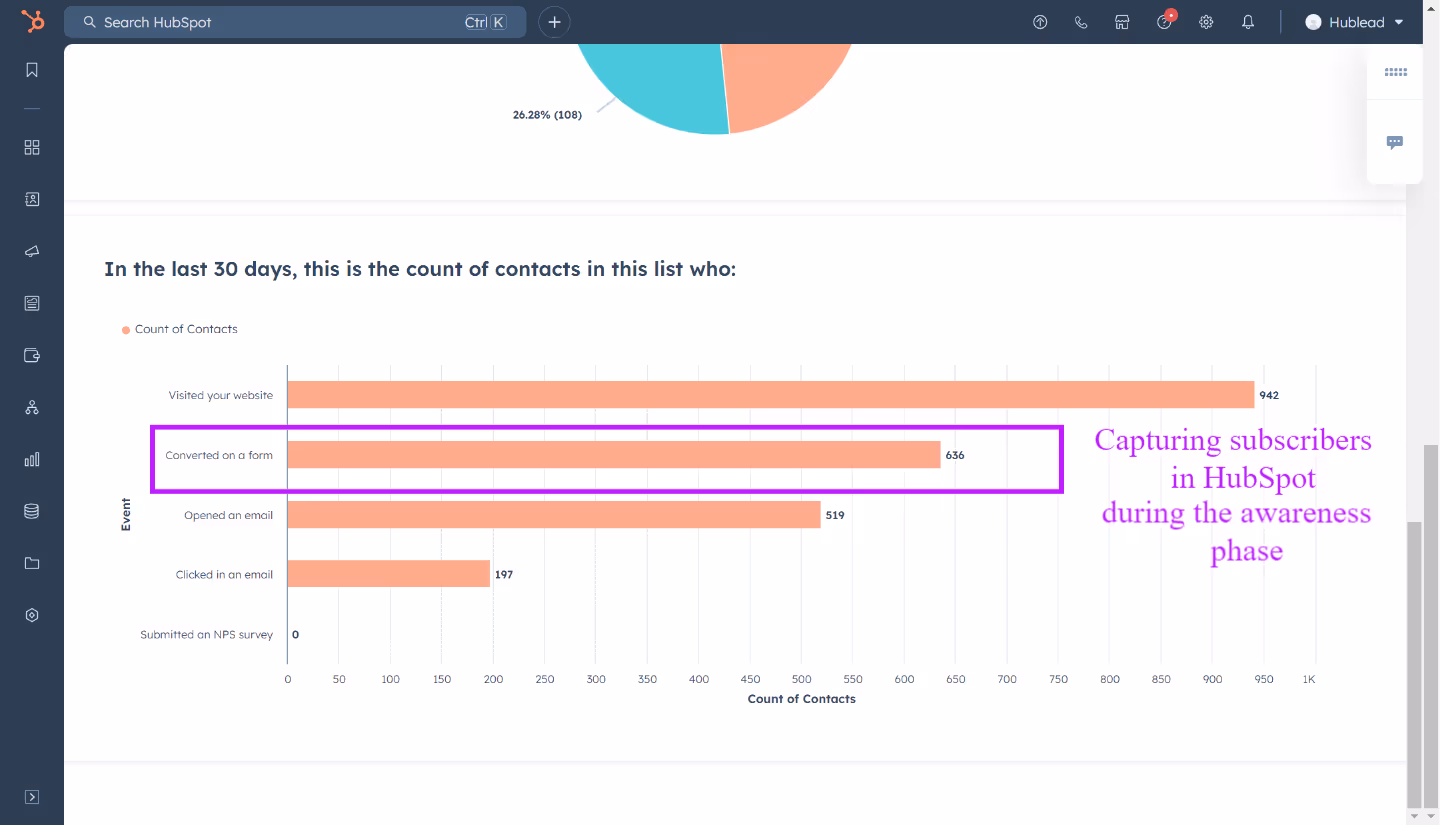Expand the collapsed left sidebar arrow
The width and height of the screenshot is (1440, 825).
[31, 796]
